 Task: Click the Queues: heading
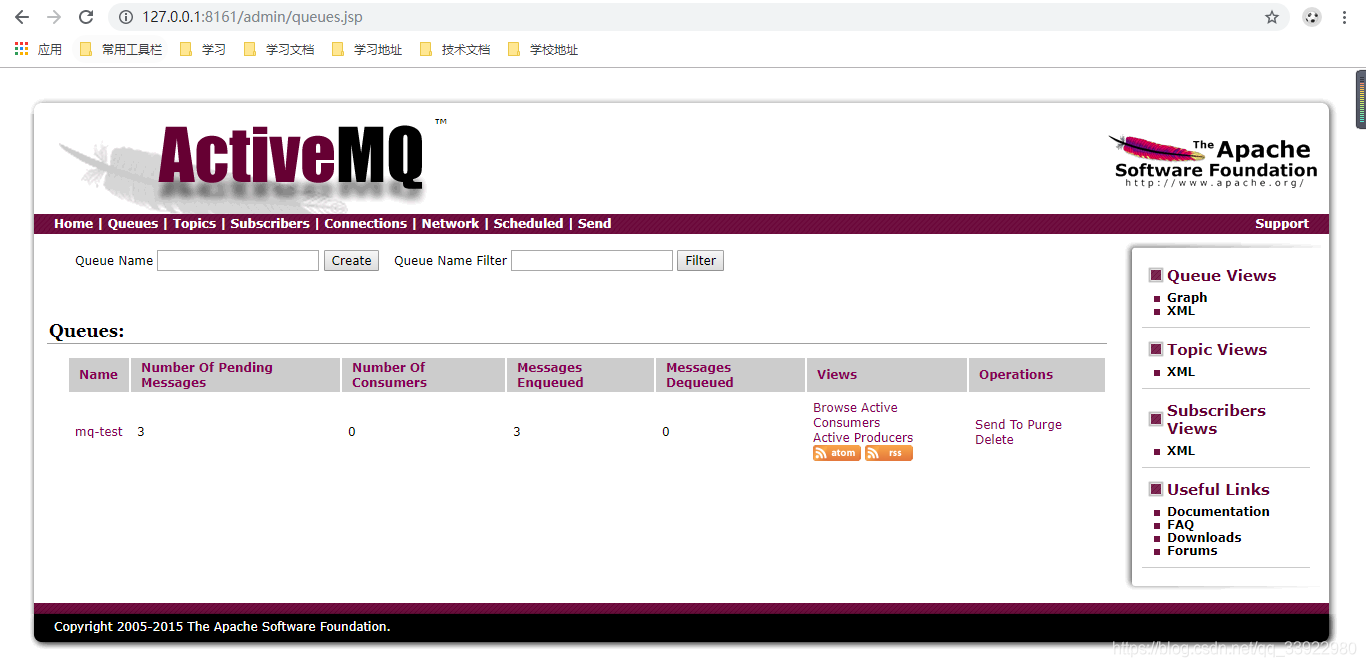(x=87, y=332)
